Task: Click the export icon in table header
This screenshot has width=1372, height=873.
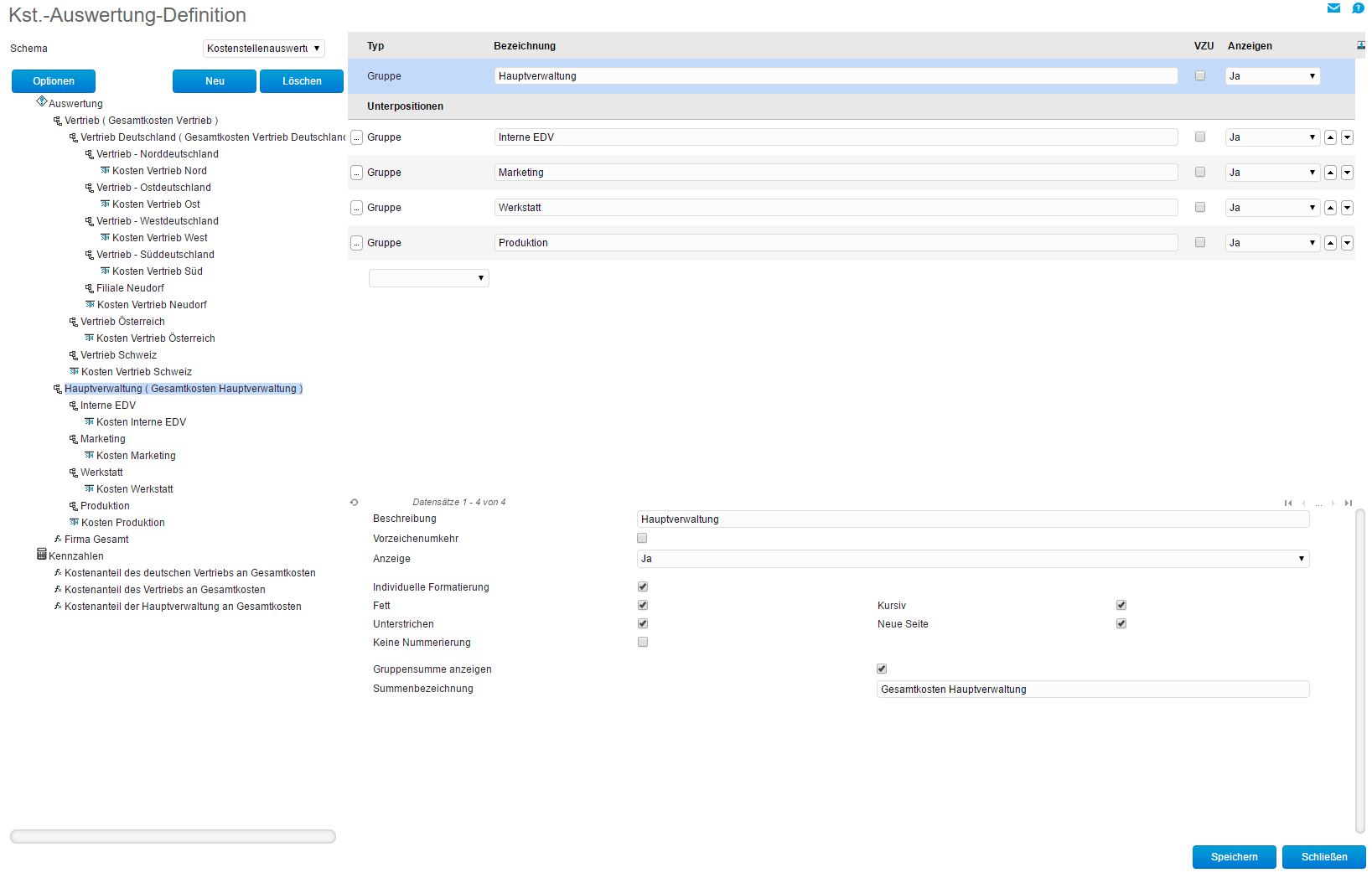Action: [x=1360, y=45]
